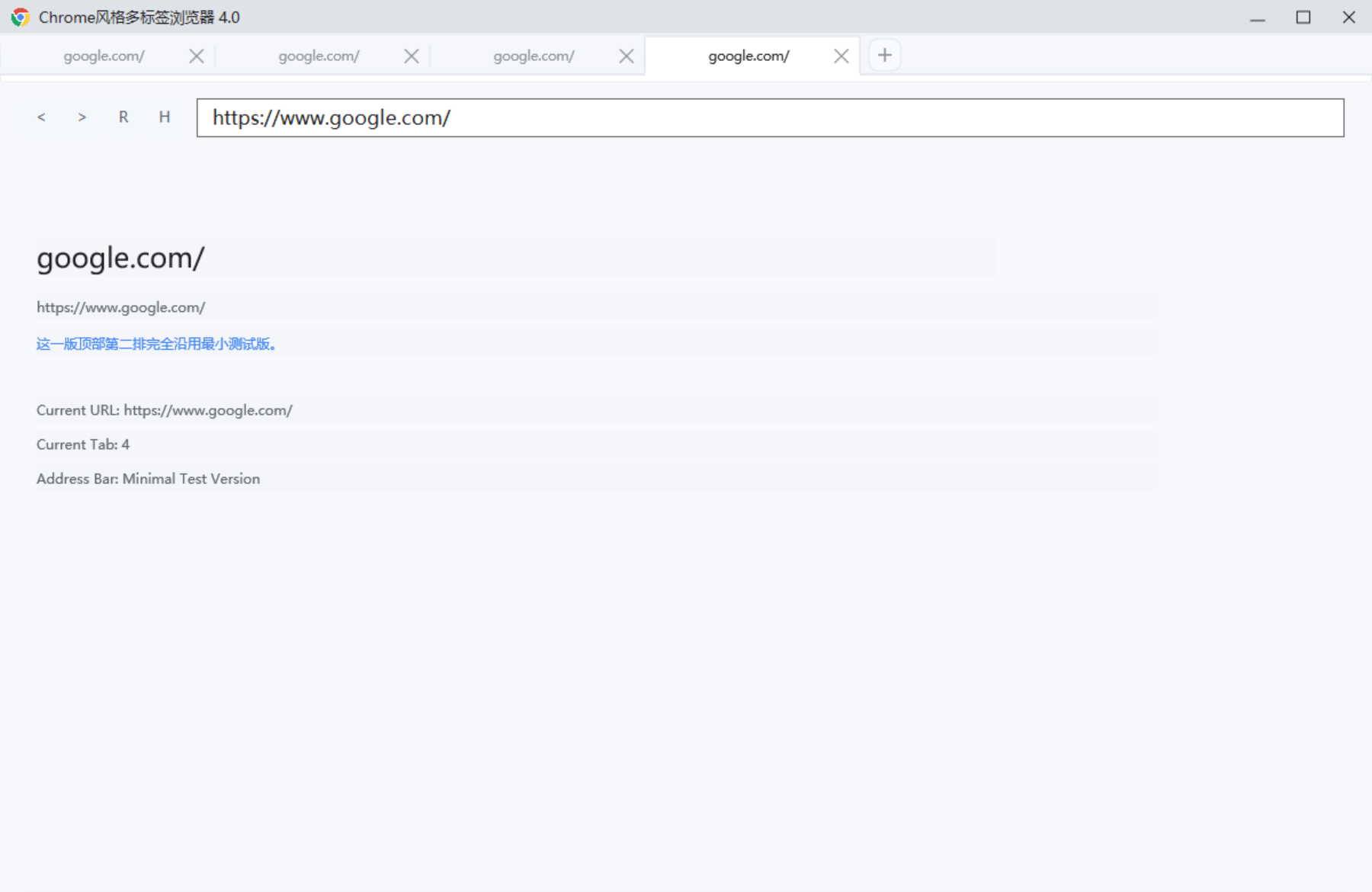This screenshot has height=892, width=1372.
Task: Go forward with the > button
Action: (x=82, y=117)
